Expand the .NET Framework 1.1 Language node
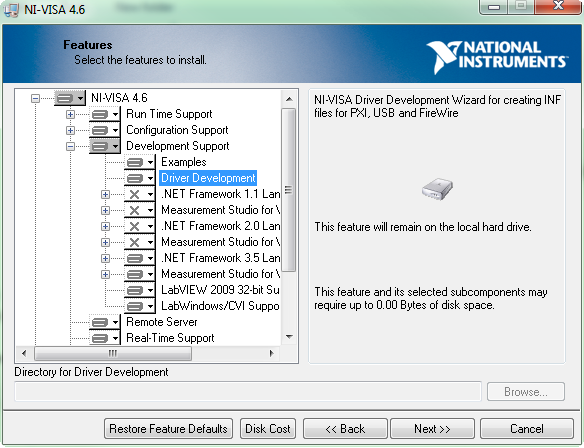Viewport: 584px width, 448px height. pyautogui.click(x=105, y=194)
